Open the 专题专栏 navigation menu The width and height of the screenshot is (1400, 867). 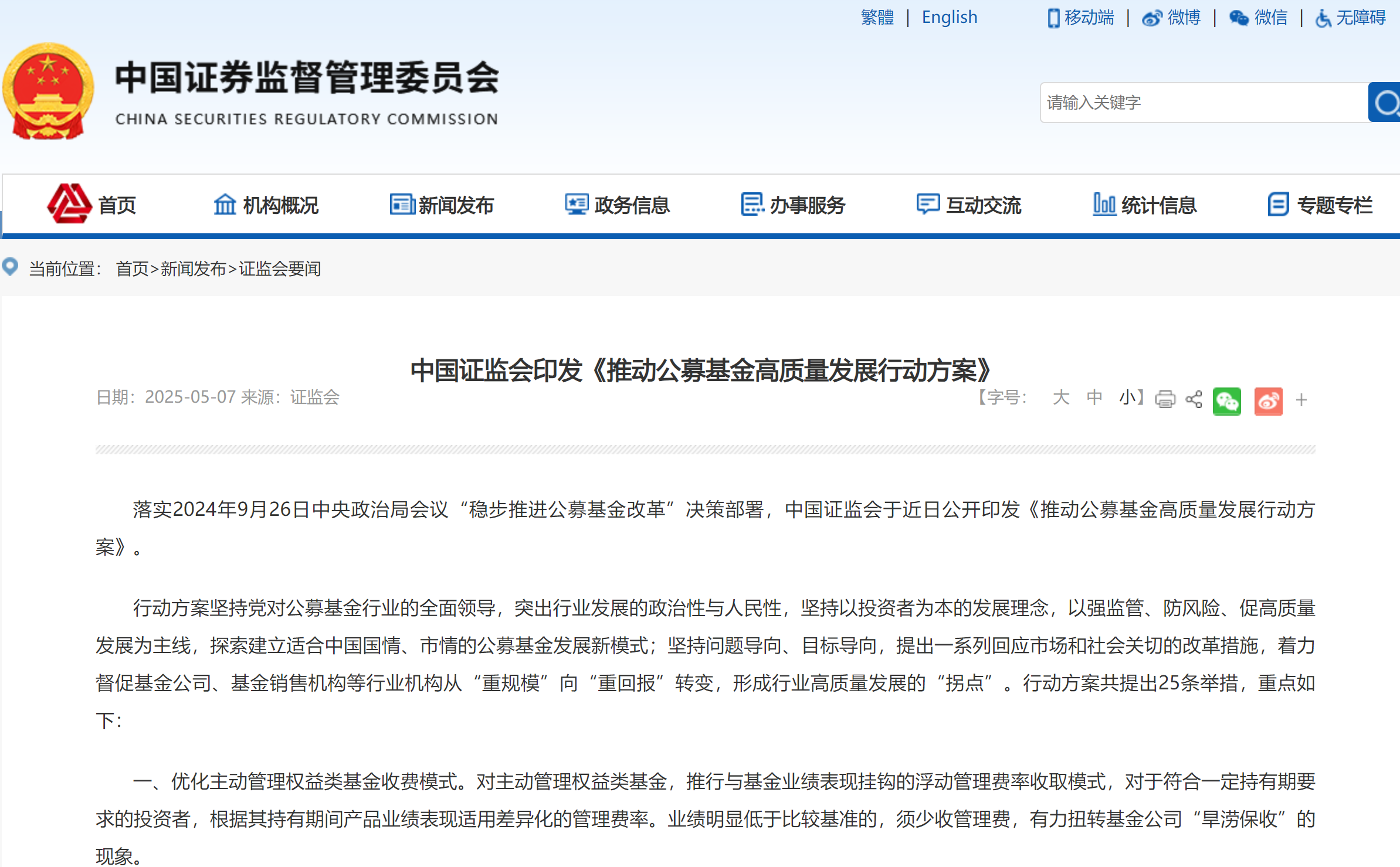click(x=1335, y=205)
